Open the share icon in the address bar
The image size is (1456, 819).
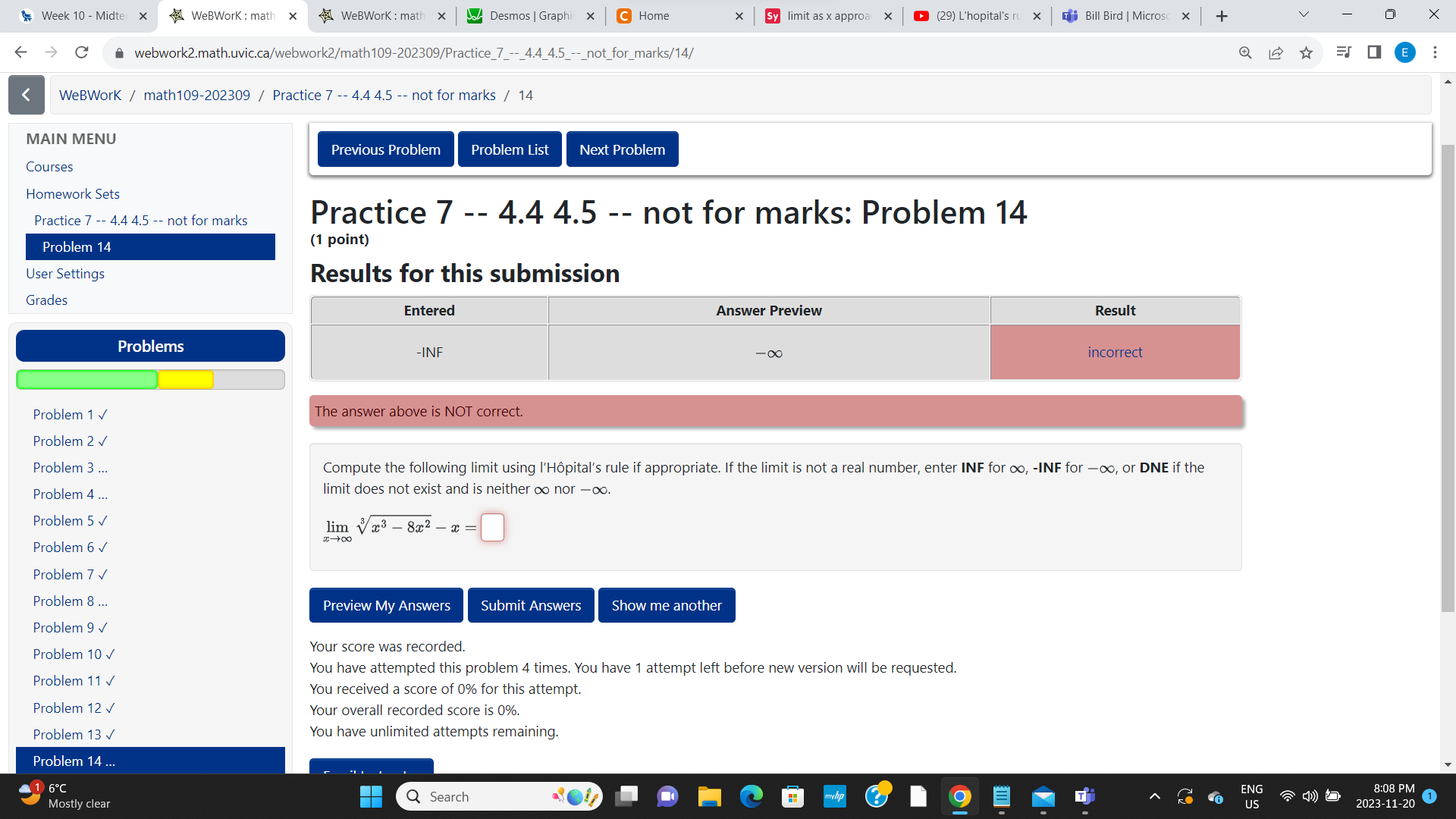[1276, 52]
